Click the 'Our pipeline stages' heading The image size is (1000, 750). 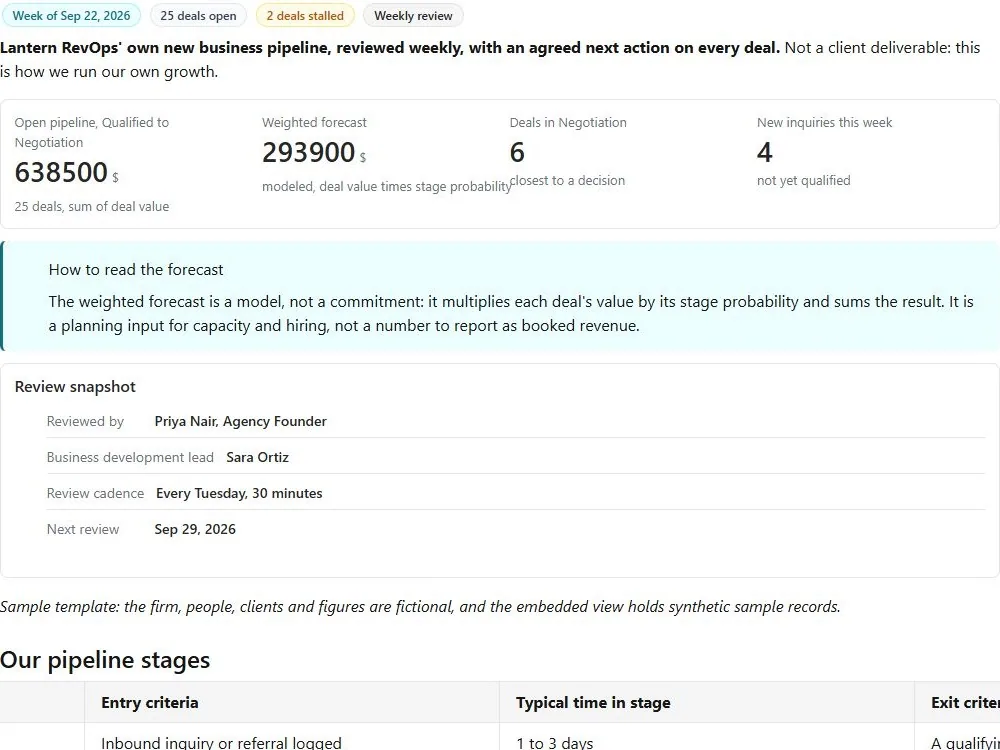pos(105,660)
